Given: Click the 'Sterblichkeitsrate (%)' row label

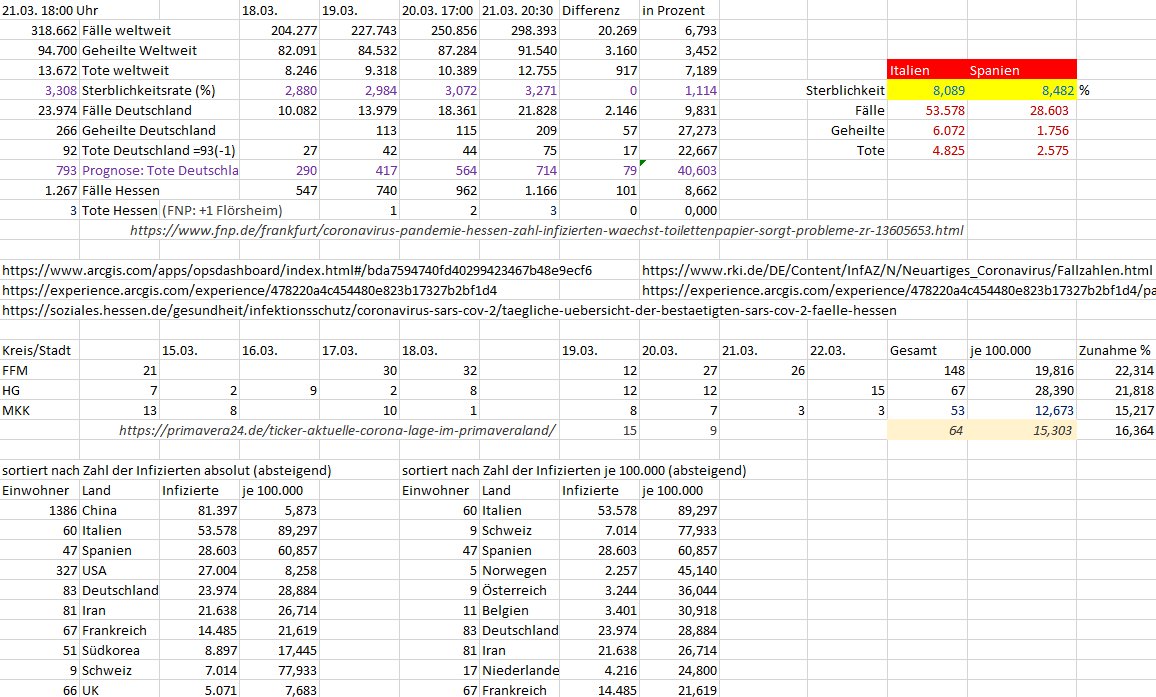Looking at the screenshot, I should click(x=159, y=91).
